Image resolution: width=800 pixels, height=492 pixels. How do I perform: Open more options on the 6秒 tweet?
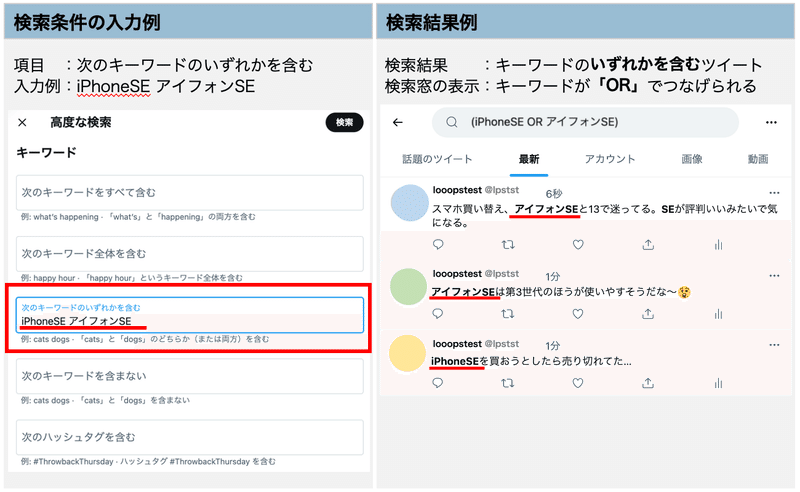click(774, 193)
